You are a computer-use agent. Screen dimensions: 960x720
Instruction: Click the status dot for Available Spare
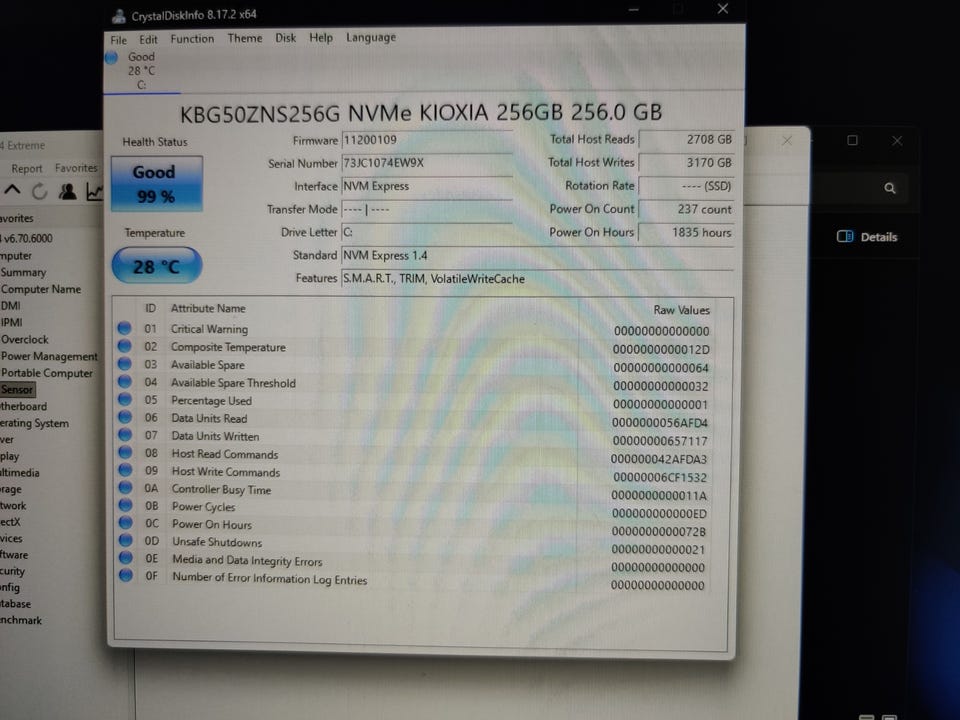(125, 364)
